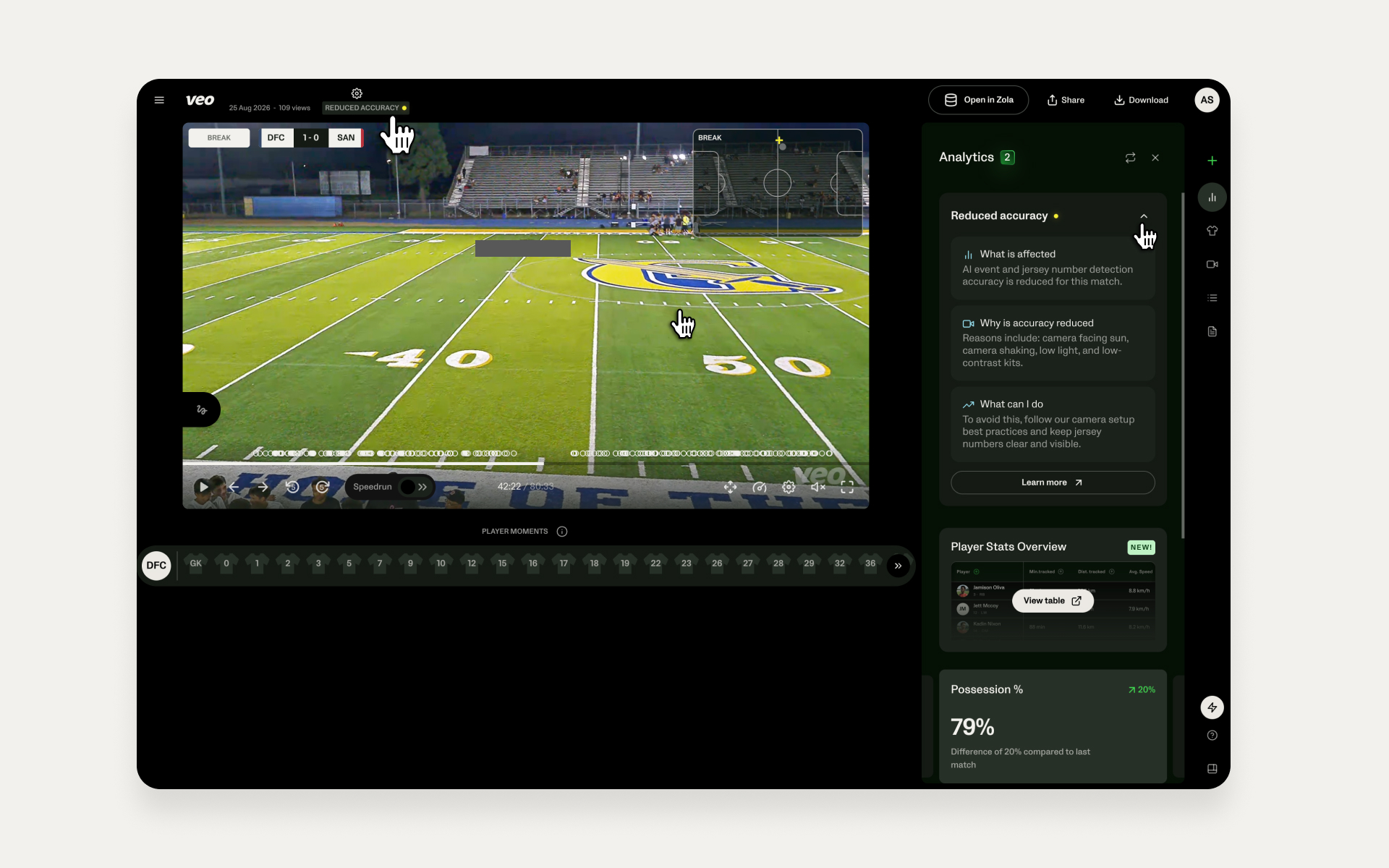This screenshot has width=1389, height=868.
Task: Seek on the video progress bar
Action: point(526,463)
